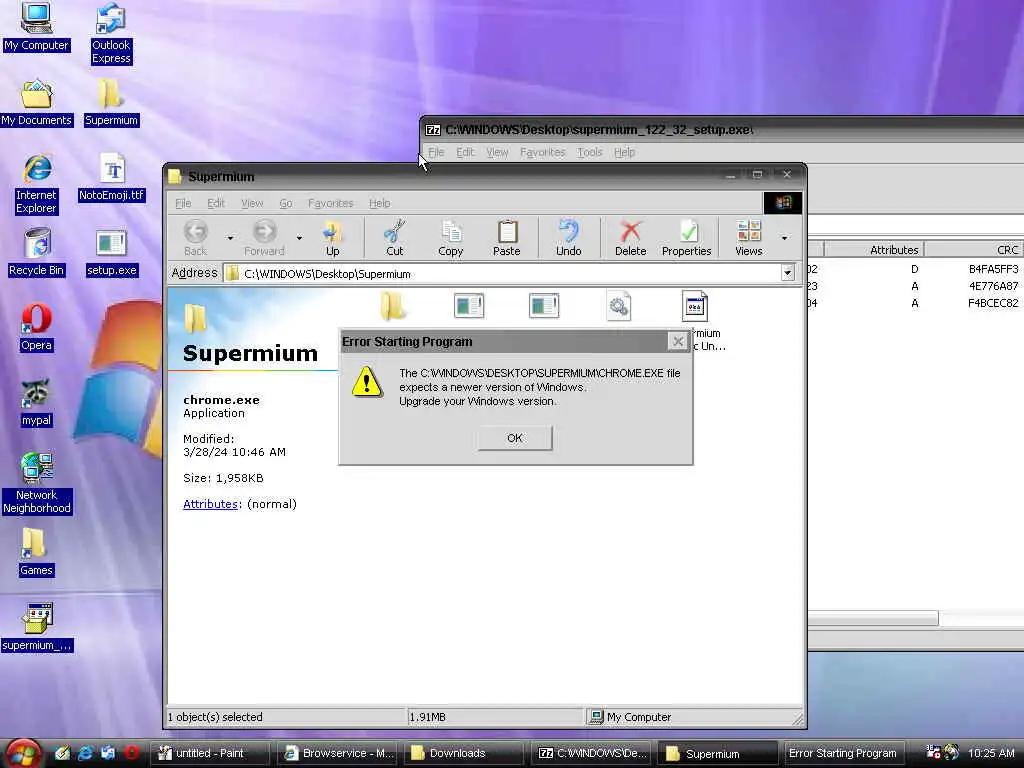
Task: Click OK in the Error Starting Program dialog
Action: click(515, 438)
